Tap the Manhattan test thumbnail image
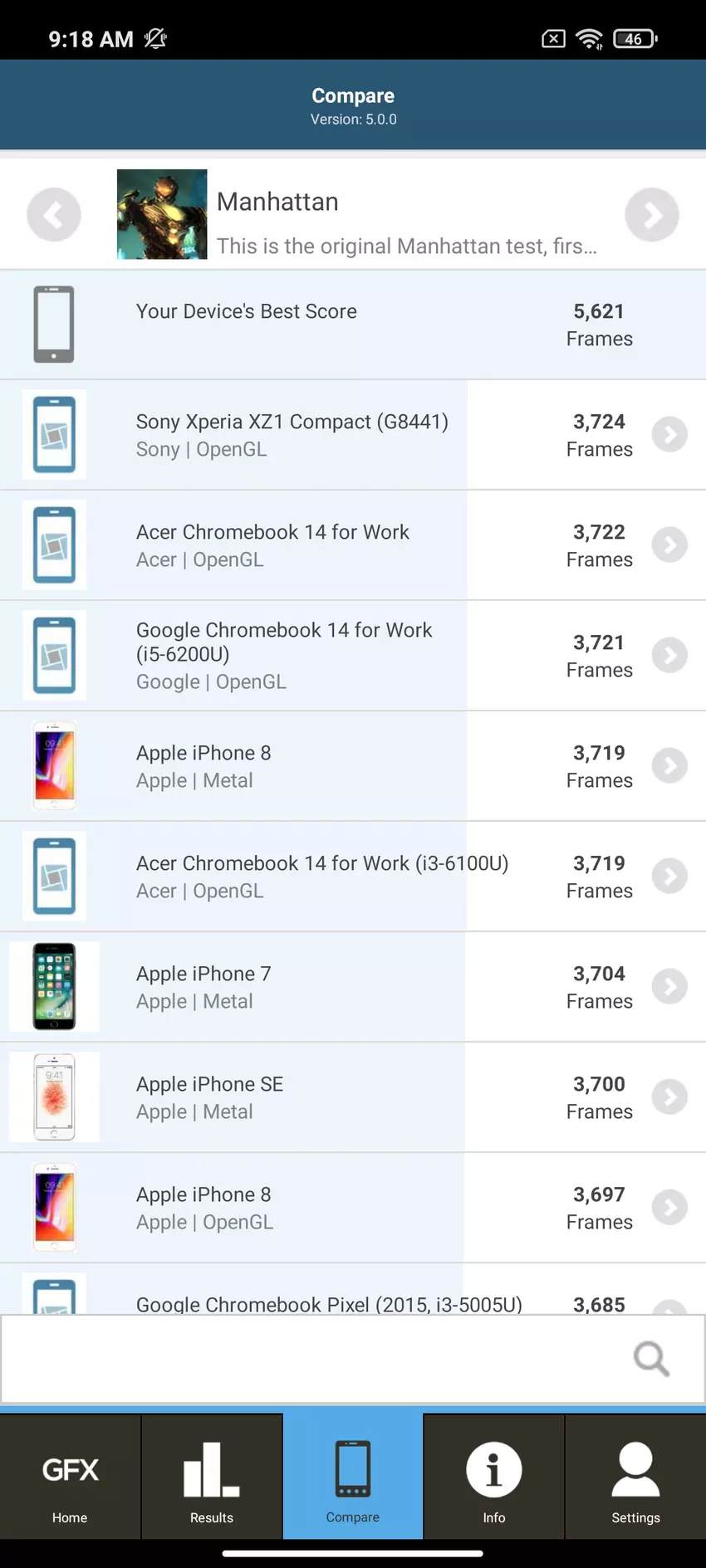The image size is (706, 1568). tap(162, 214)
